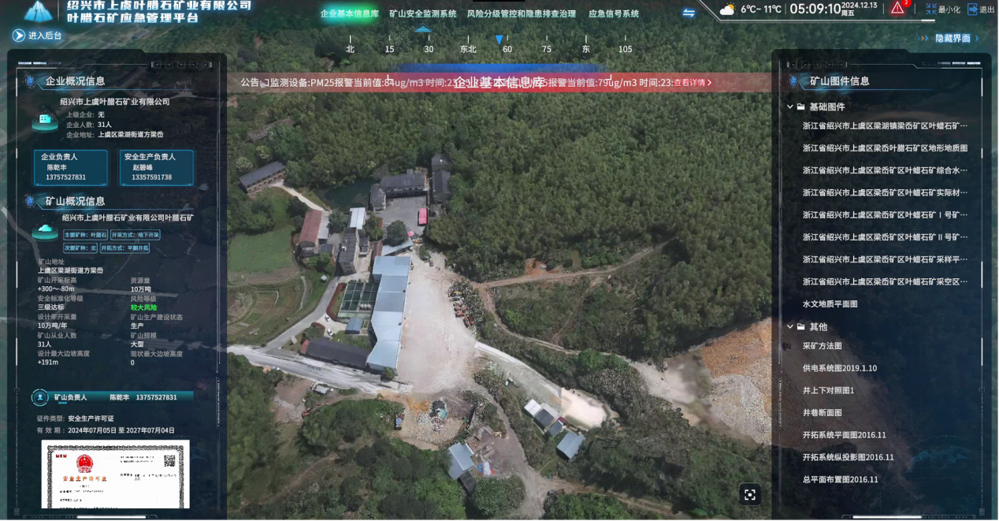Click the weather cloud icon
This screenshot has height=521, width=999.
(727, 10)
